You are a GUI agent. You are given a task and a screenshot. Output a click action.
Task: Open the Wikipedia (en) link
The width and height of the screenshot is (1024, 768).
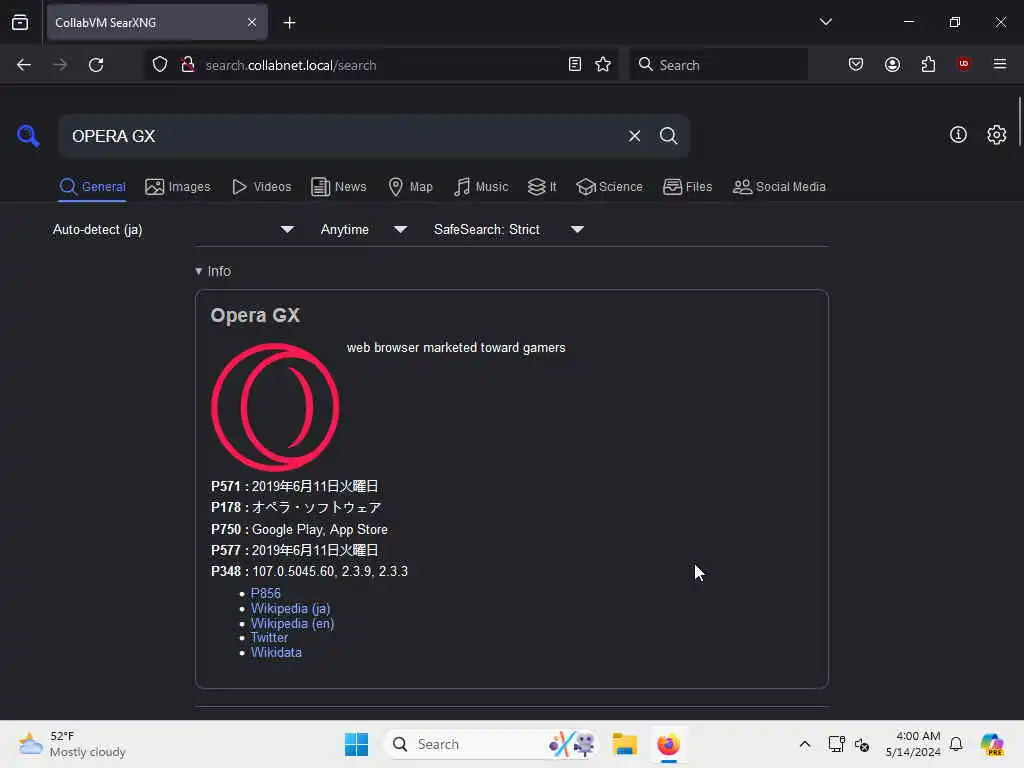tap(293, 623)
